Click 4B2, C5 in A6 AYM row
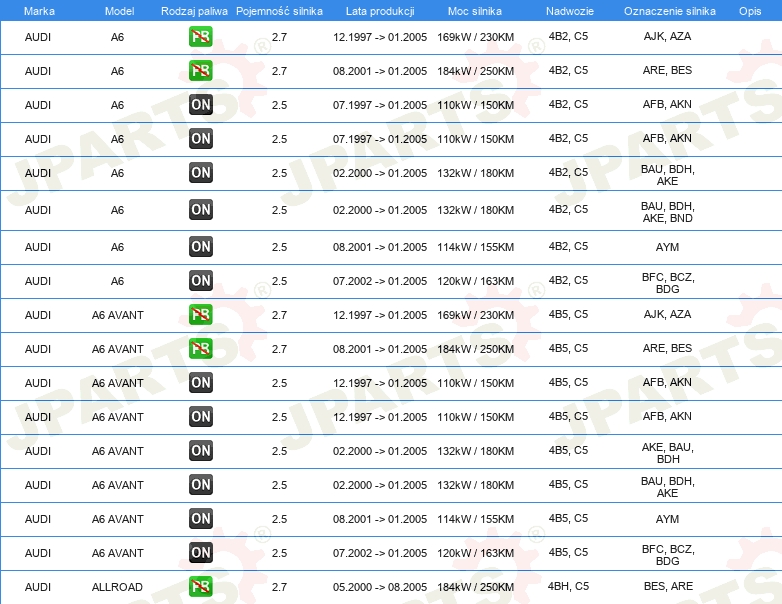The width and height of the screenshot is (782, 604). [569, 246]
